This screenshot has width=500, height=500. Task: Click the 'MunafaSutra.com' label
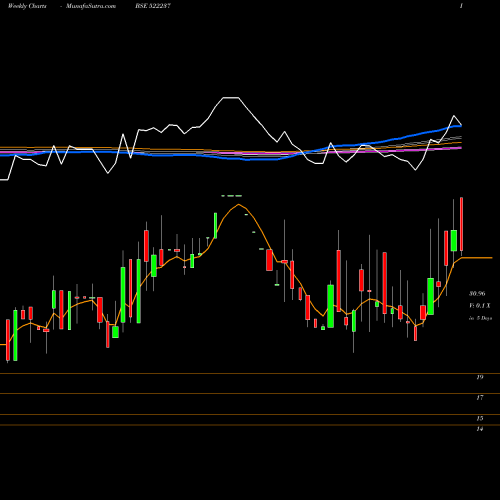click(x=91, y=6)
